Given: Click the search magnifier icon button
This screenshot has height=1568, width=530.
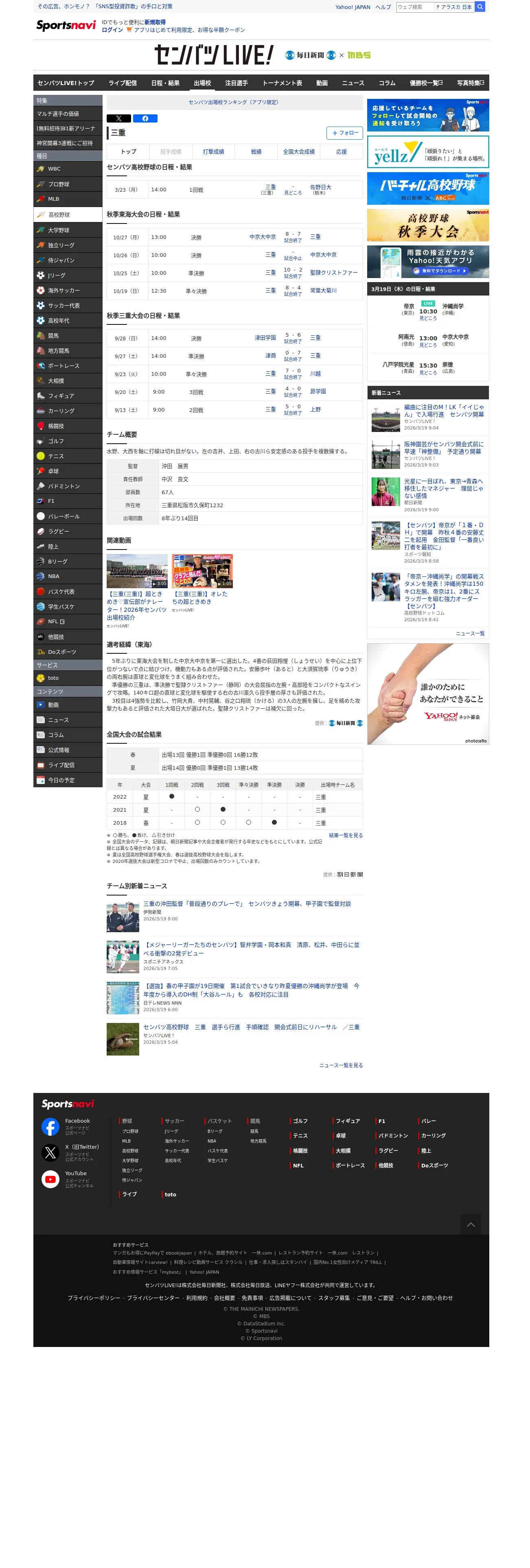Looking at the screenshot, I should tap(480, 7).
